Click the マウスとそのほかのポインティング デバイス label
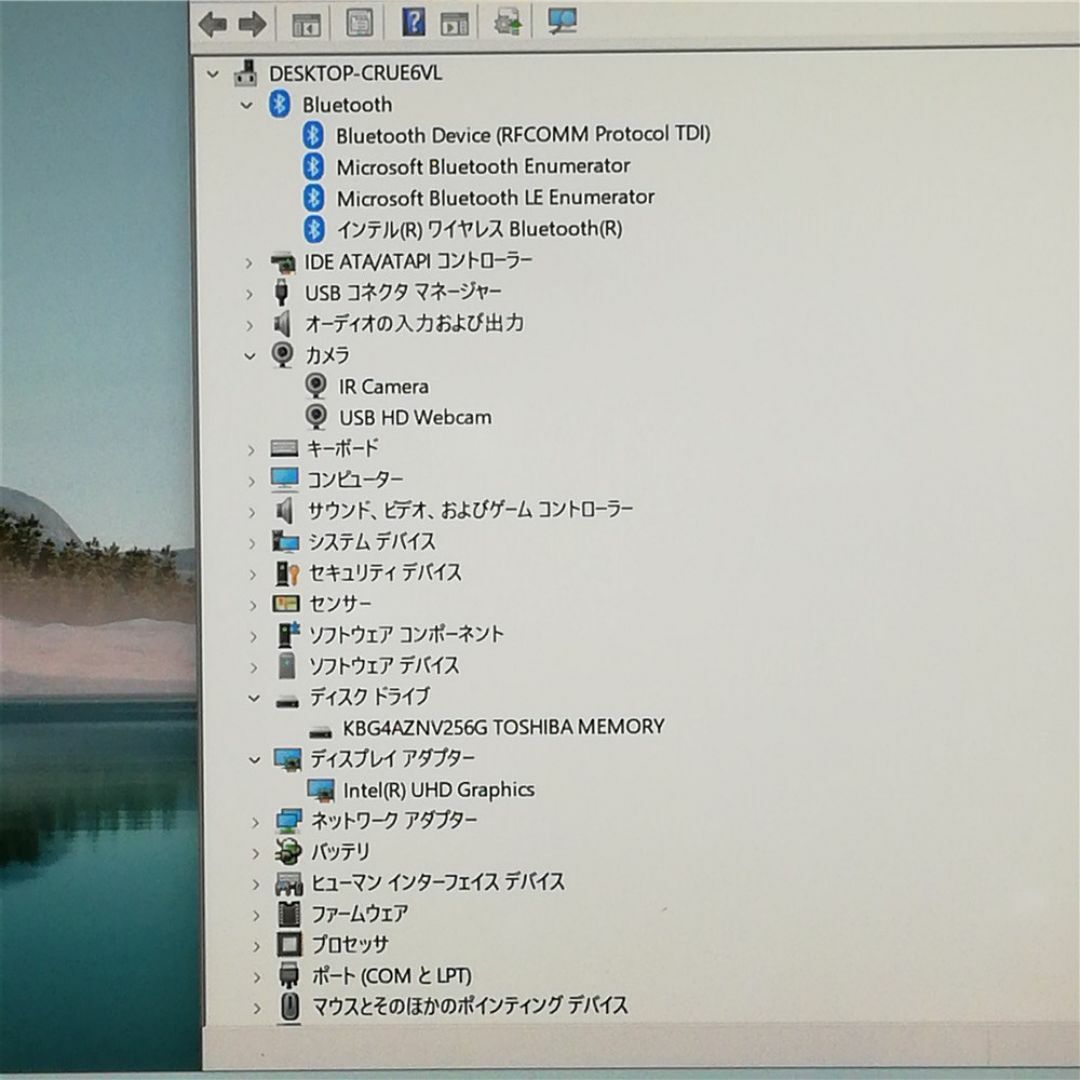The width and height of the screenshot is (1080, 1080). pos(470,1006)
